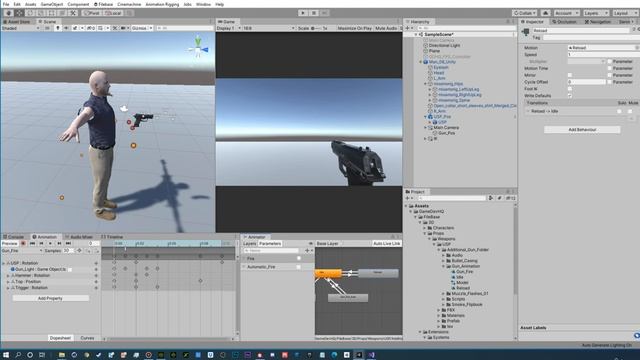This screenshot has height=360, width=640.
Task: Open Windows search from taskbar
Action: tap(18, 355)
